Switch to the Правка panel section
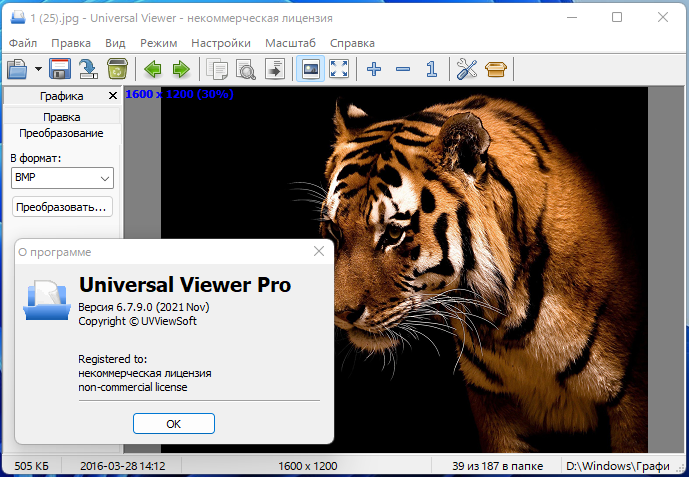 coord(62,117)
